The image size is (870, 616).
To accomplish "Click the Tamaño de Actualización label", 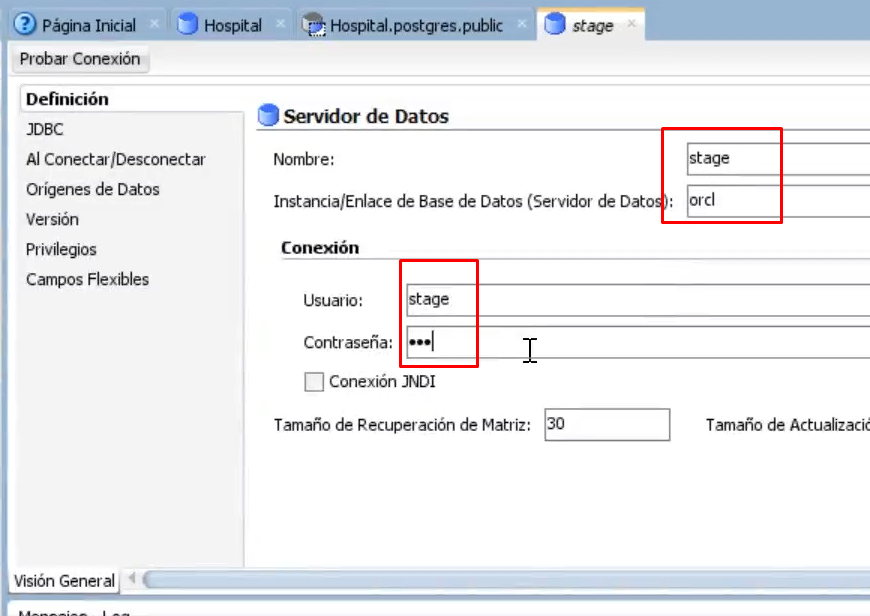I will pyautogui.click(x=788, y=425).
